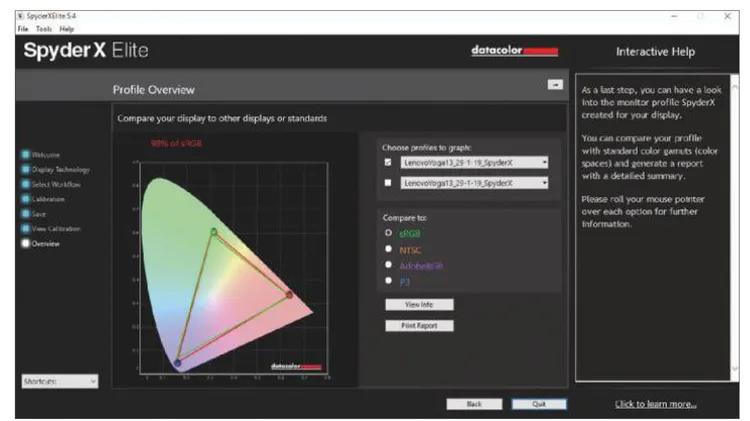The width and height of the screenshot is (750, 421).
Task: Select sRGB comparison radio button
Action: [x=388, y=233]
